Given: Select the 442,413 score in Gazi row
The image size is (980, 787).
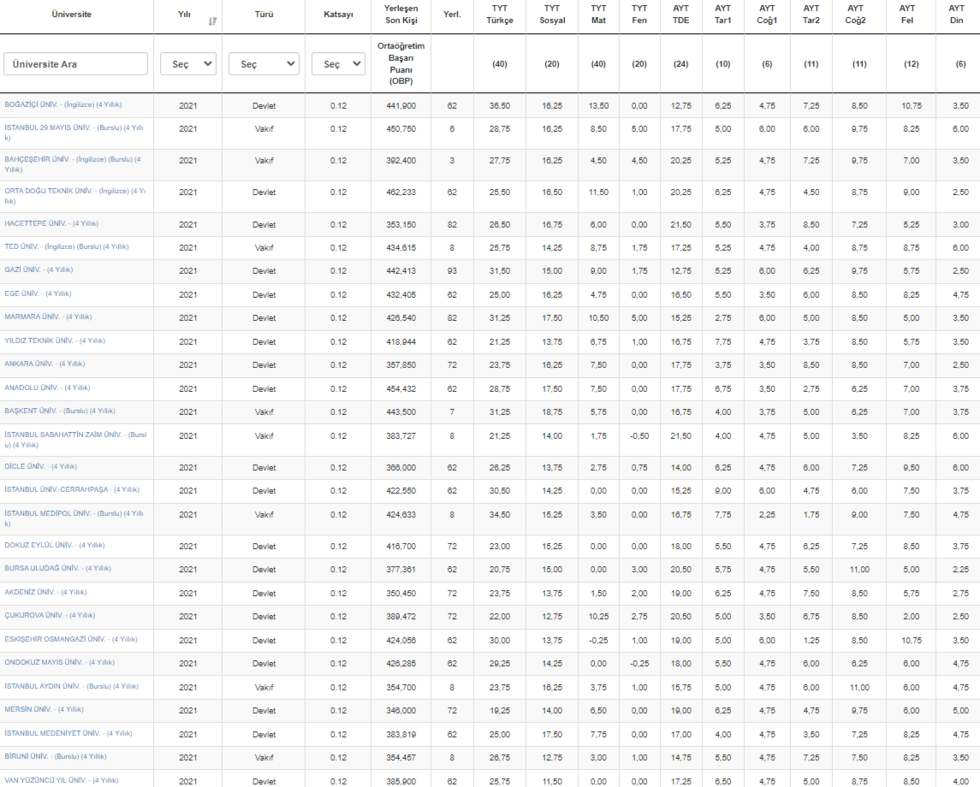Looking at the screenshot, I should pos(401,271).
